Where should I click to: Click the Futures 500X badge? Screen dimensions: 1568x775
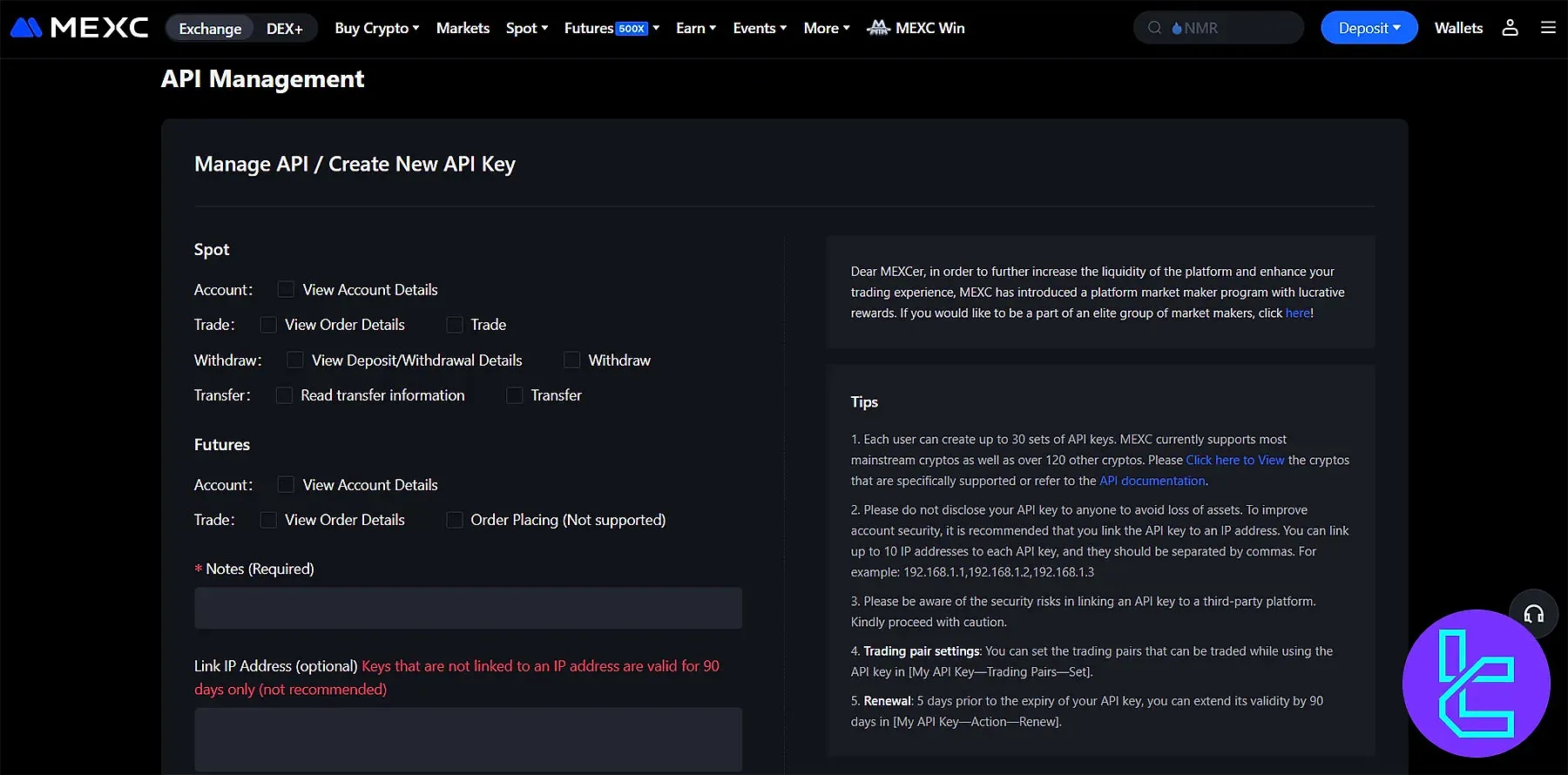point(632,29)
